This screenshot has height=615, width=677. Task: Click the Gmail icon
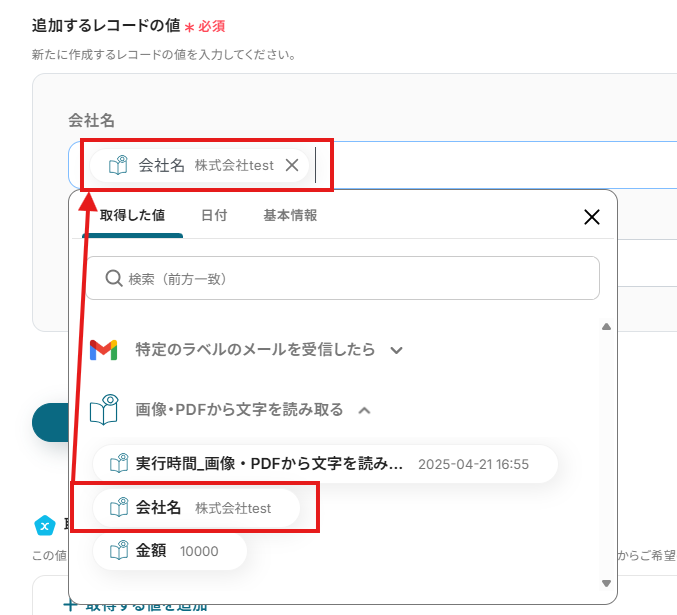tap(104, 350)
